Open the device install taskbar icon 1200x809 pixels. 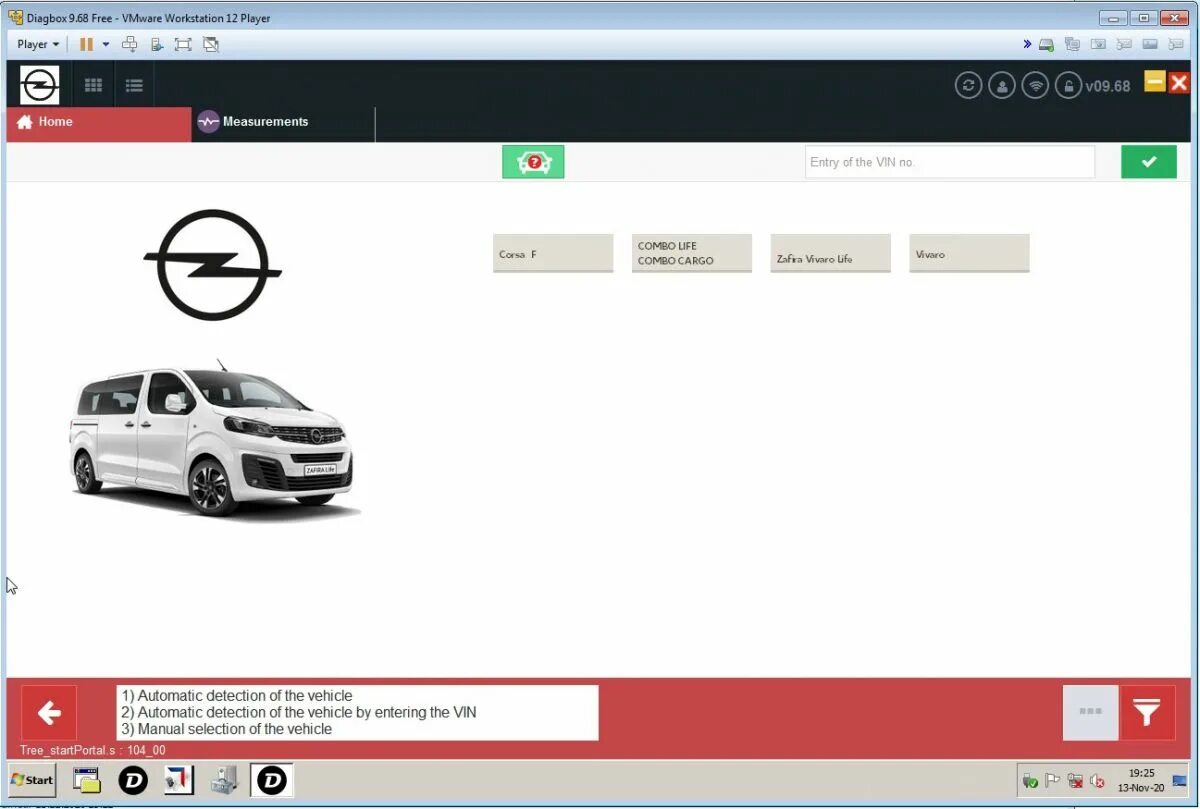[x=225, y=780]
